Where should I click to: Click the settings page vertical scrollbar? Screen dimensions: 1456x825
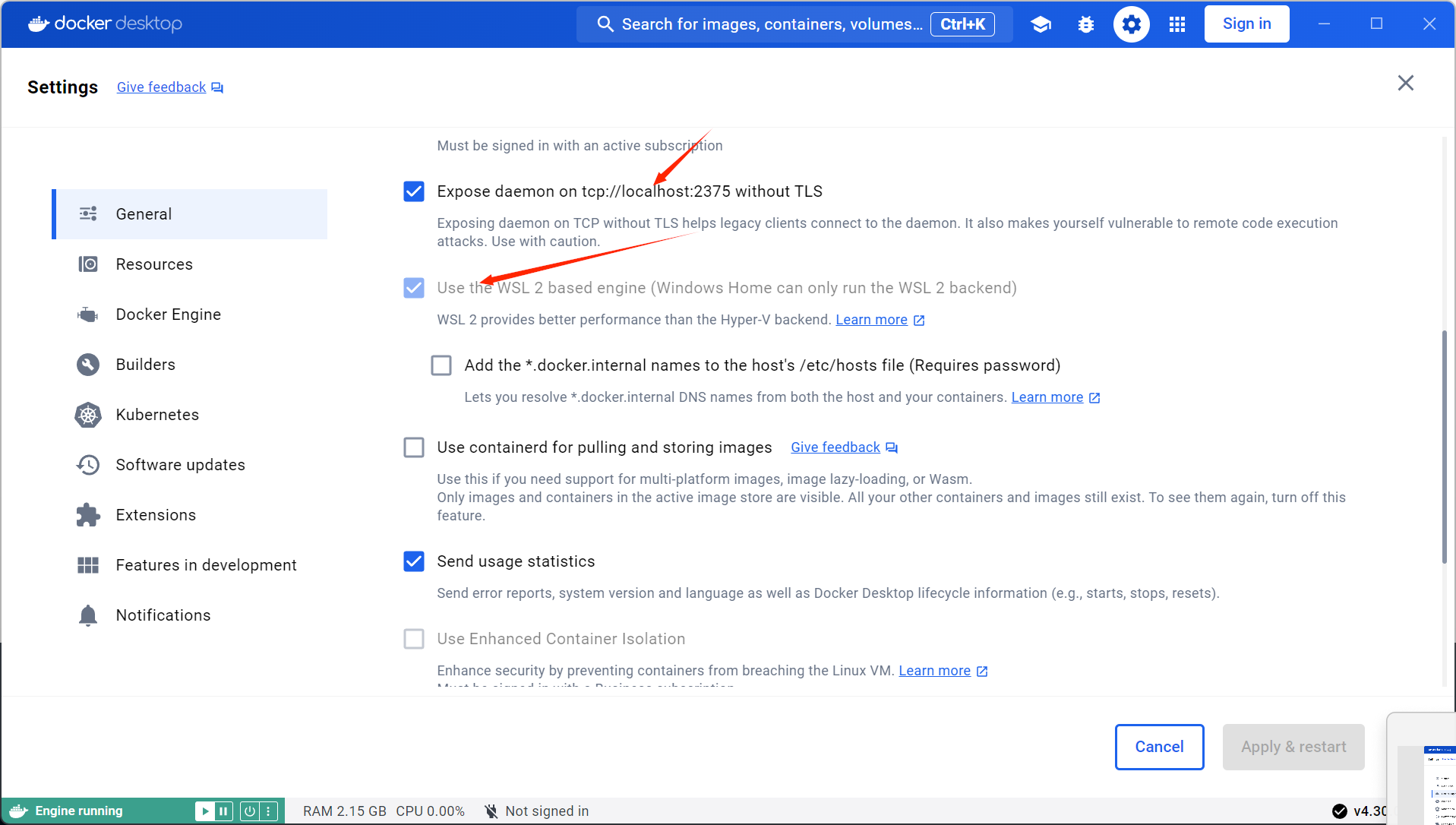pyautogui.click(x=1444, y=447)
